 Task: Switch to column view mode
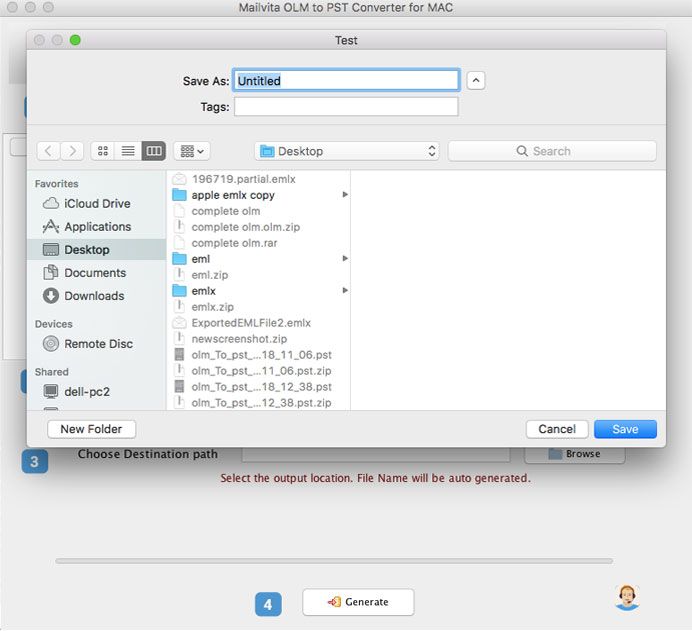click(153, 151)
